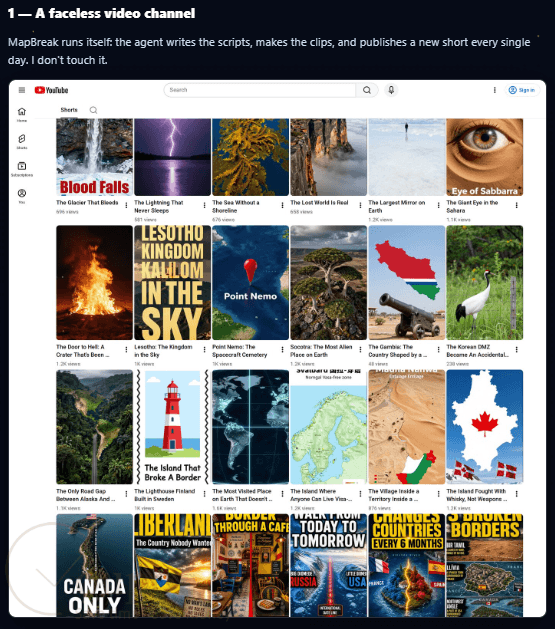
Task: Play the Blood Falls short thumbnail
Action: 94,157
